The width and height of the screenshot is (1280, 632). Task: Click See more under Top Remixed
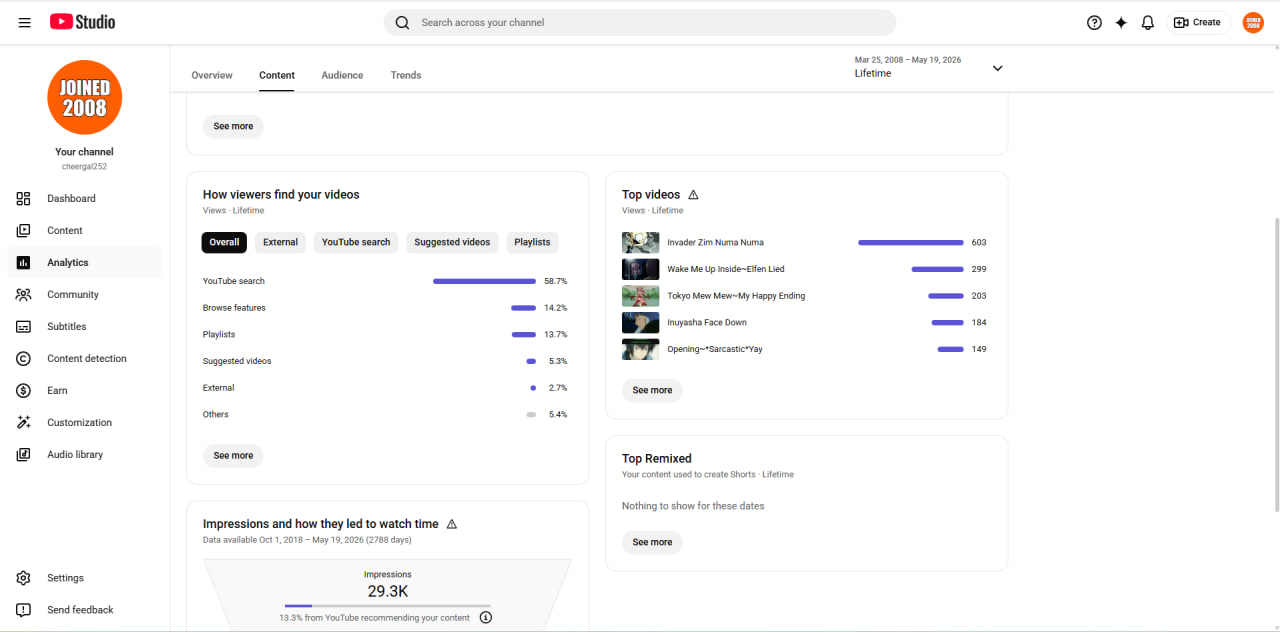coord(652,542)
